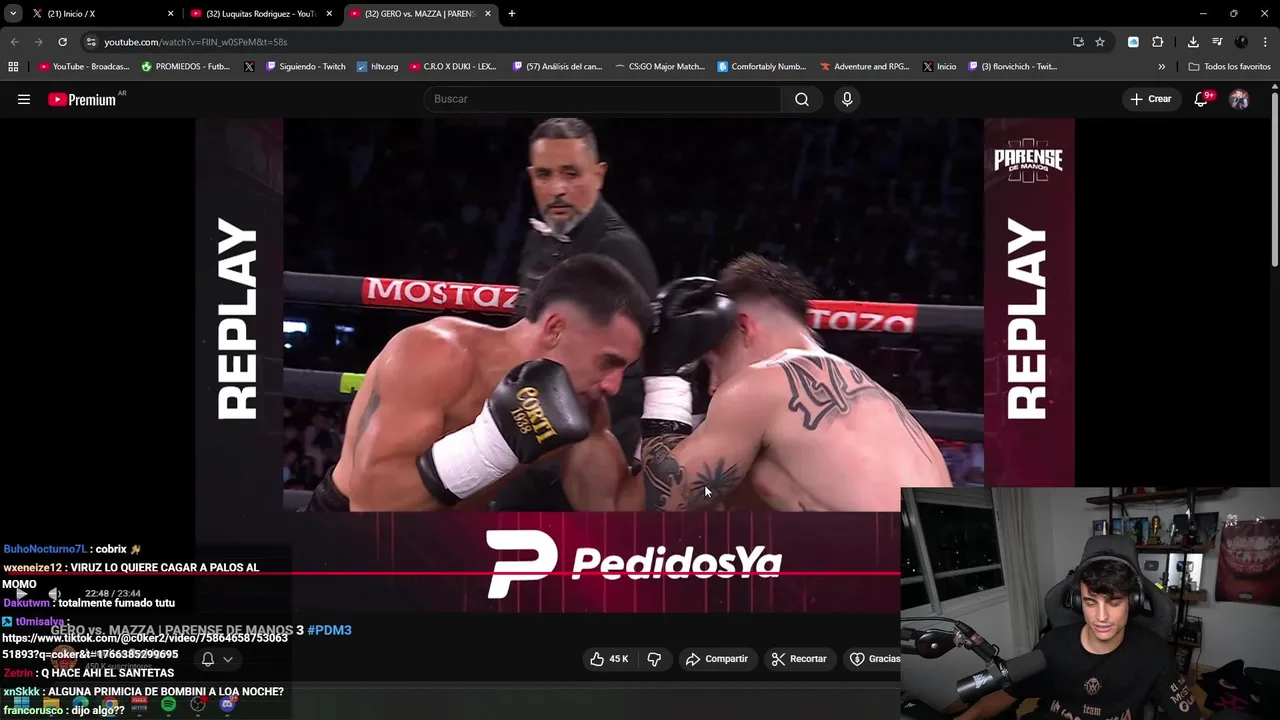The width and height of the screenshot is (1280, 720).
Task: Close the GERO vs. MAZZA tab
Action: click(x=488, y=14)
